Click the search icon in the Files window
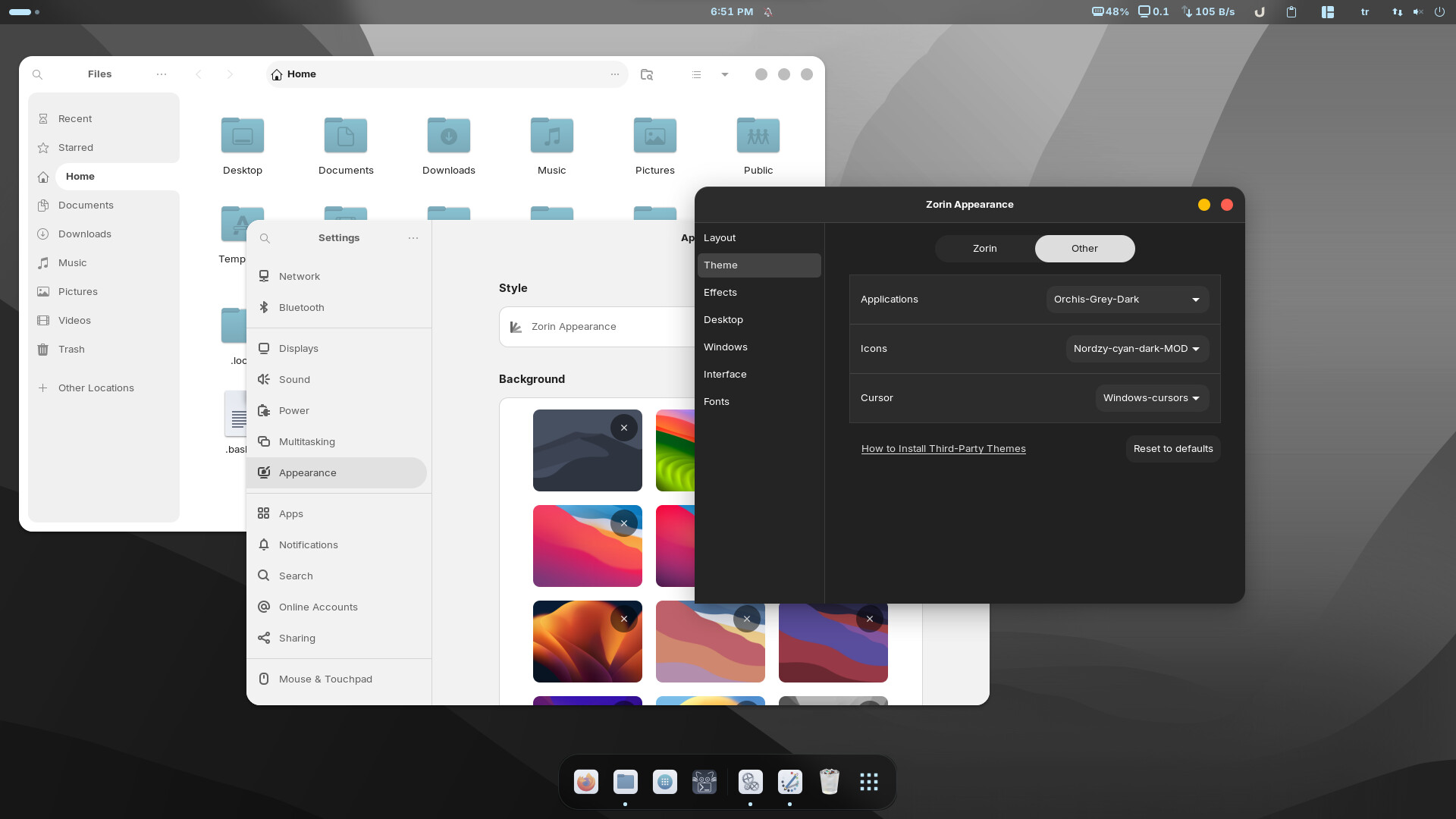The width and height of the screenshot is (1456, 819). point(37,74)
